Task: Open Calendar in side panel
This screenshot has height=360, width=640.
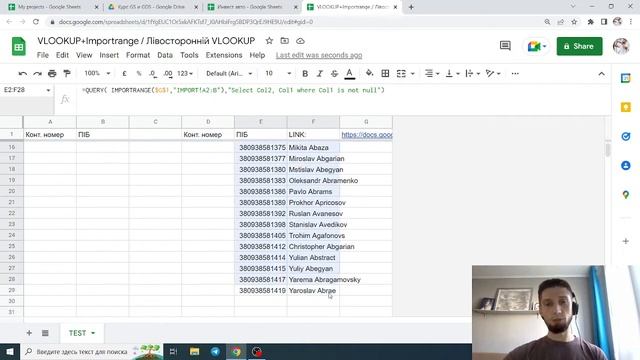Action: (x=626, y=78)
